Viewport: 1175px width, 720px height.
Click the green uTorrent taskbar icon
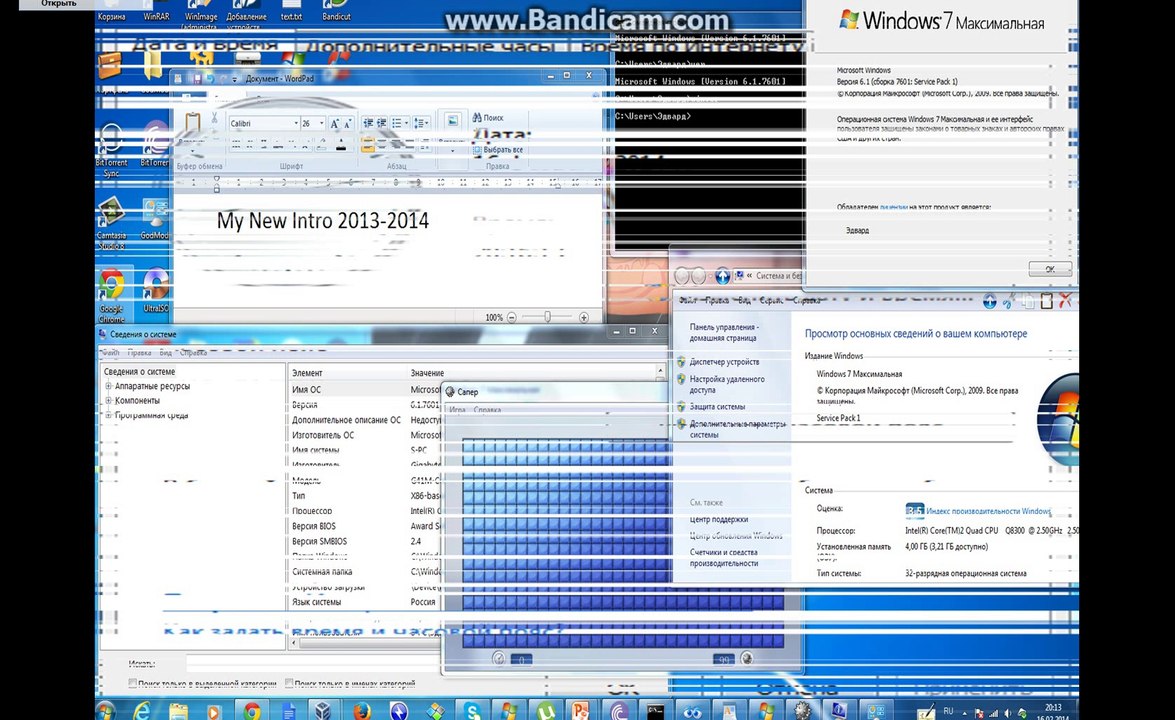click(546, 710)
